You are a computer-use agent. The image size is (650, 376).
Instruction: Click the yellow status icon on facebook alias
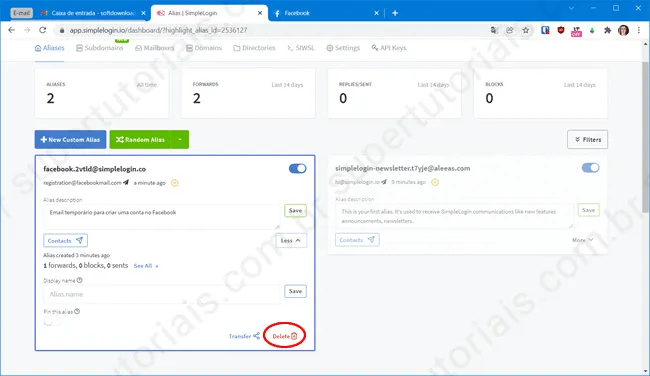(175, 183)
